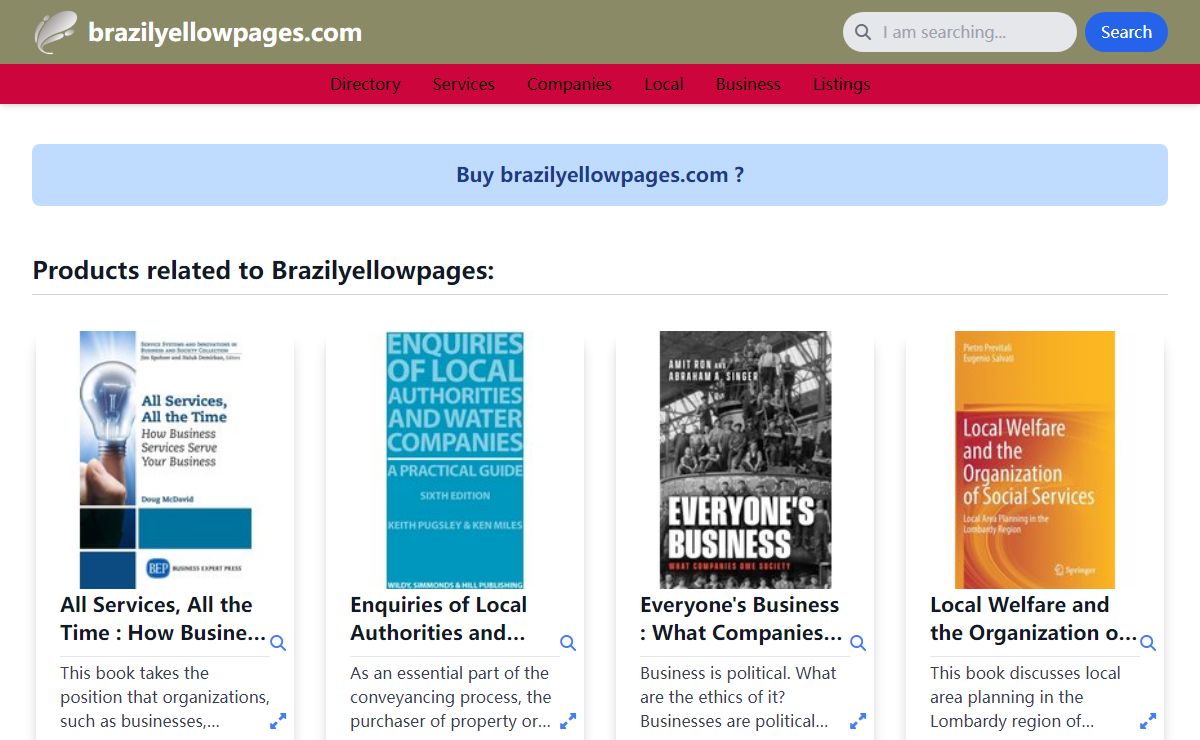This screenshot has height=740, width=1200.
Task: Expand description of Everyone's Business
Action: 858,721
